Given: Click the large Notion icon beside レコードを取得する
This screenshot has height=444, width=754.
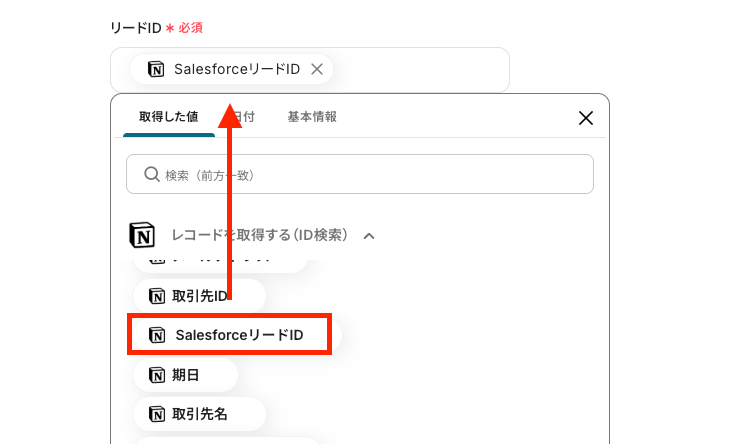Looking at the screenshot, I should [x=142, y=235].
